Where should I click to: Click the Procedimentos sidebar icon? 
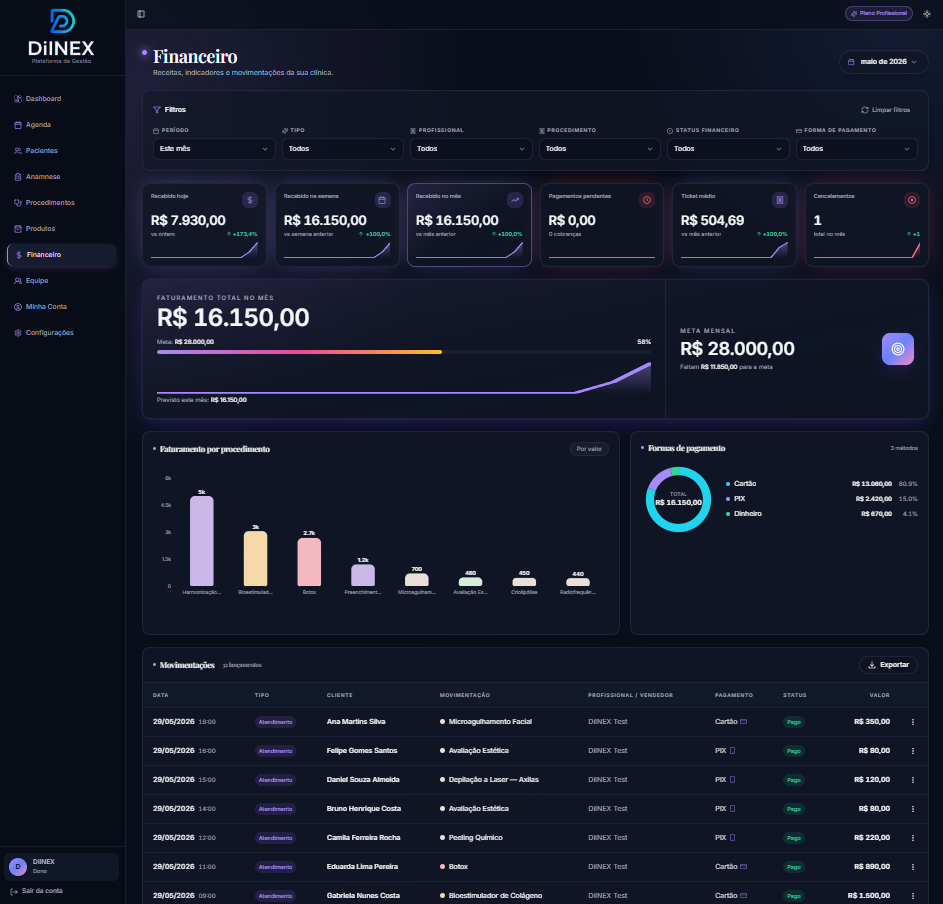(18, 203)
